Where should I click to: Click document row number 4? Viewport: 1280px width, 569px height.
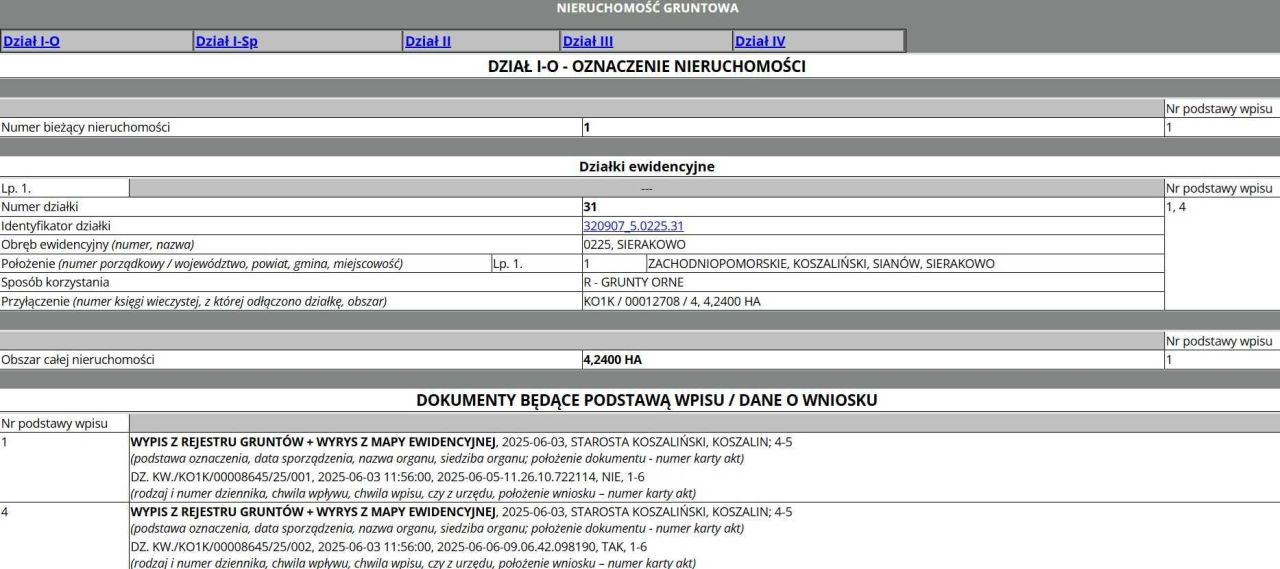(x=5, y=512)
